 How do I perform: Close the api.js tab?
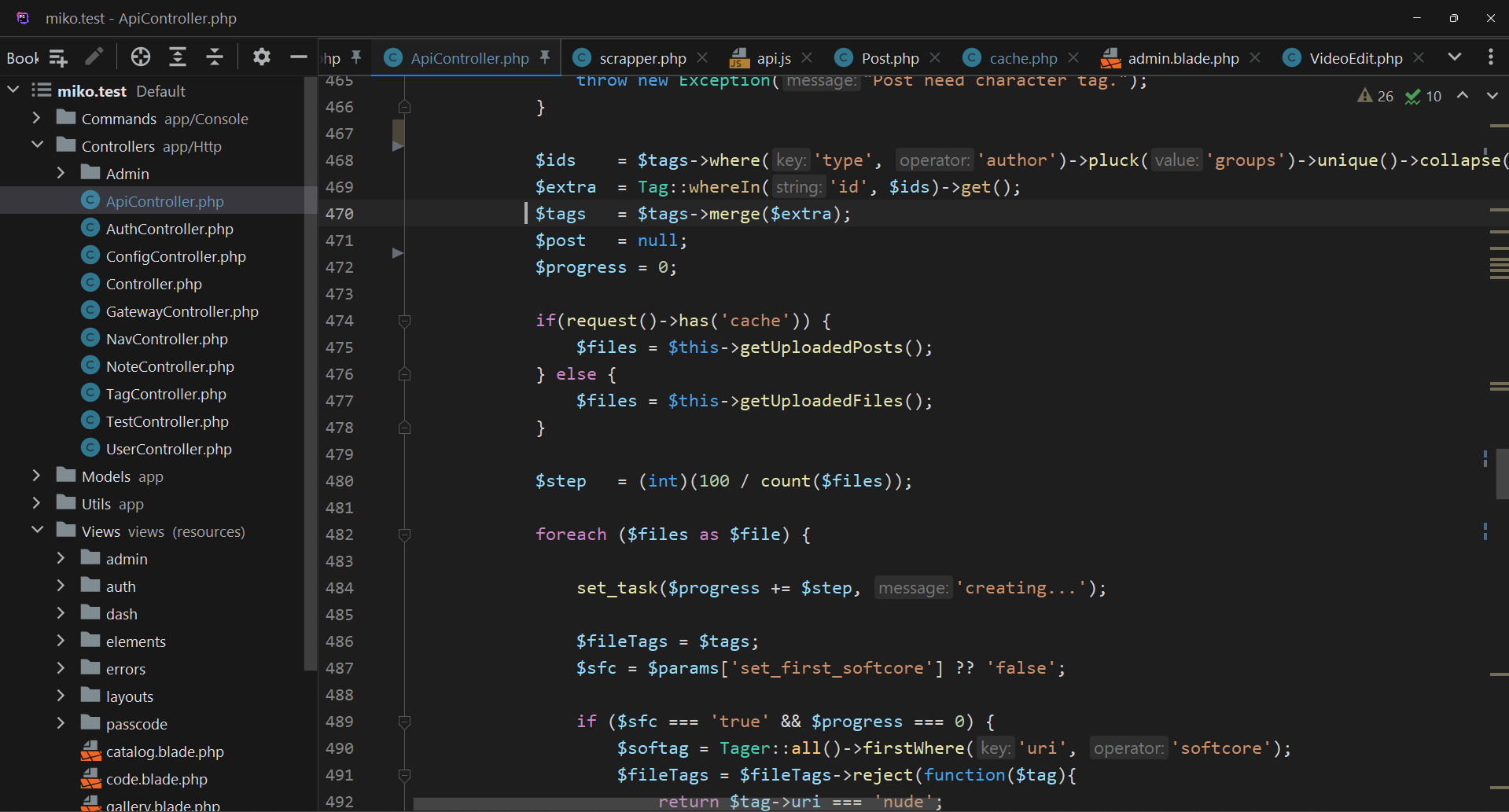click(807, 57)
